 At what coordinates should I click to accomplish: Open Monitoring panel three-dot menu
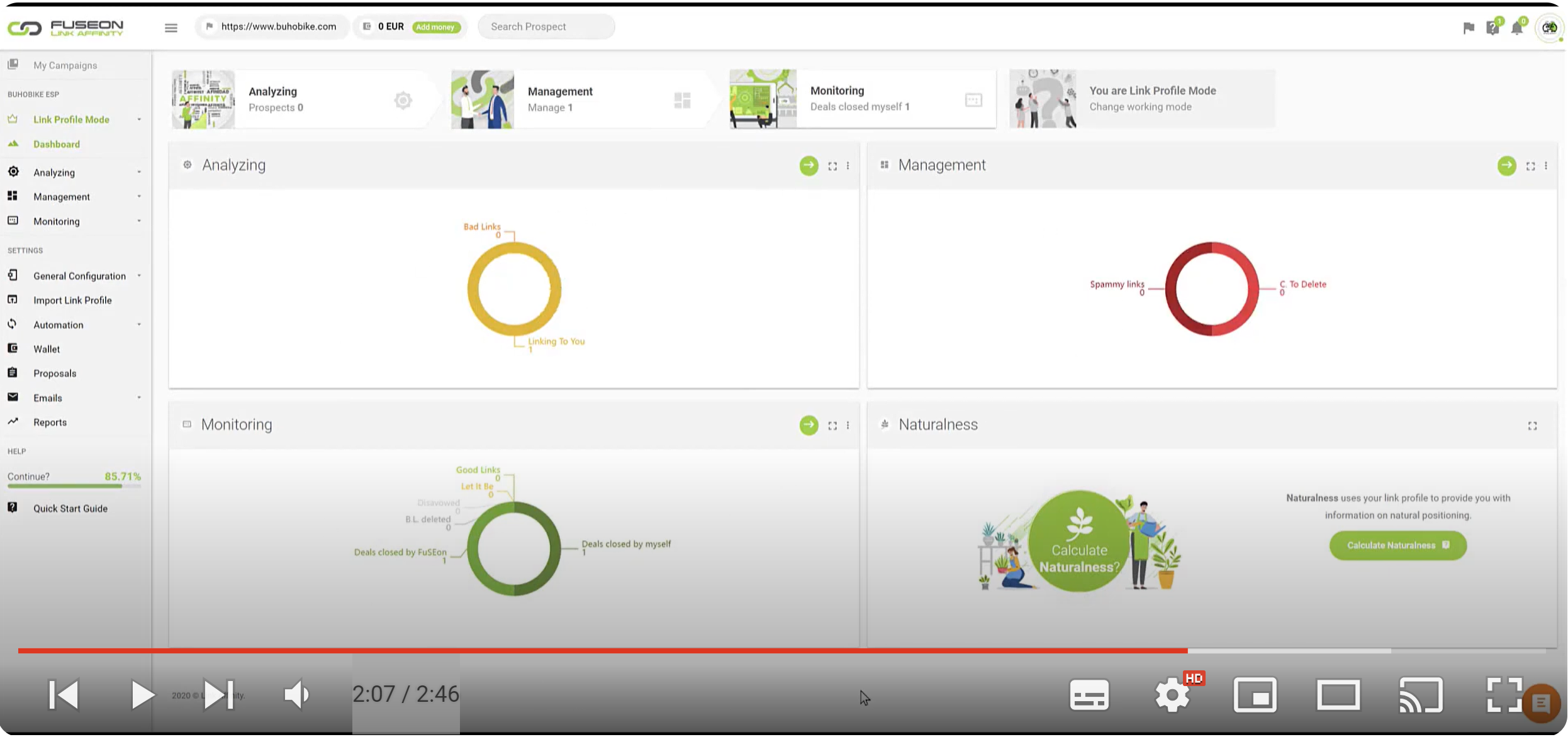coord(848,426)
